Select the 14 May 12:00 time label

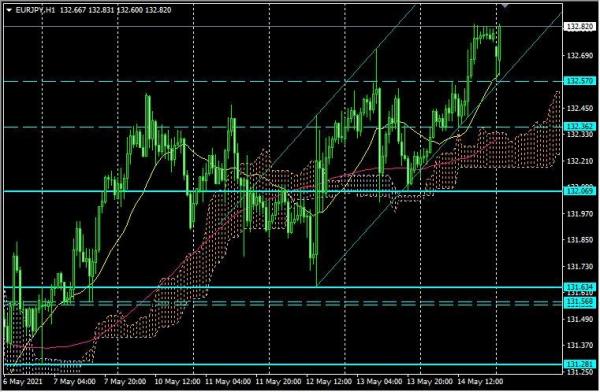[480, 382]
